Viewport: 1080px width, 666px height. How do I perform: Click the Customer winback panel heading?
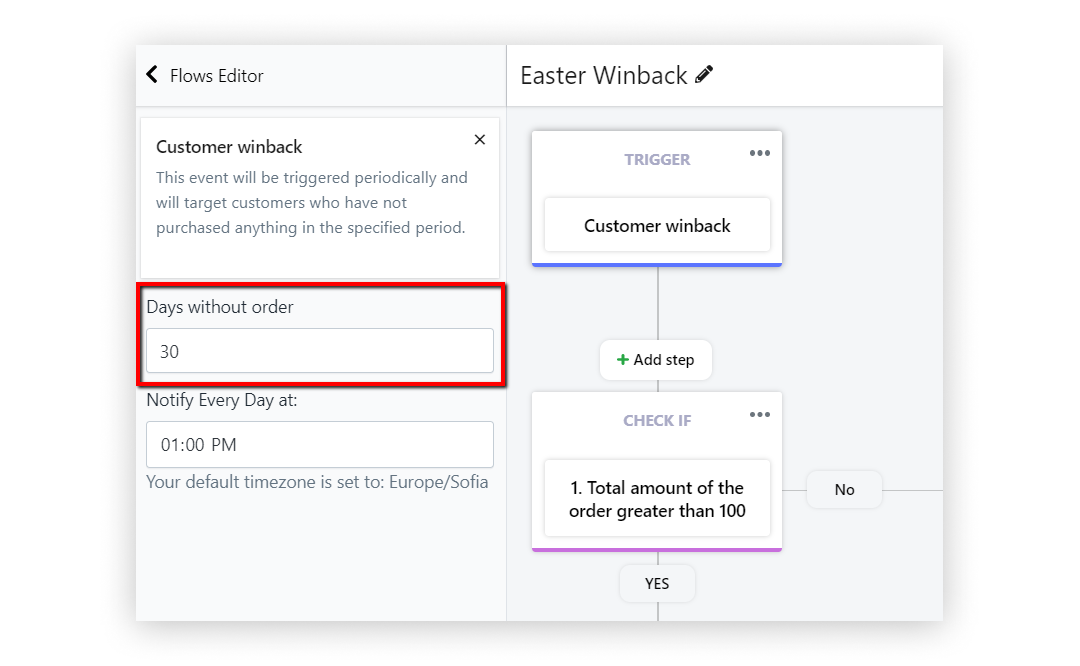(x=229, y=147)
